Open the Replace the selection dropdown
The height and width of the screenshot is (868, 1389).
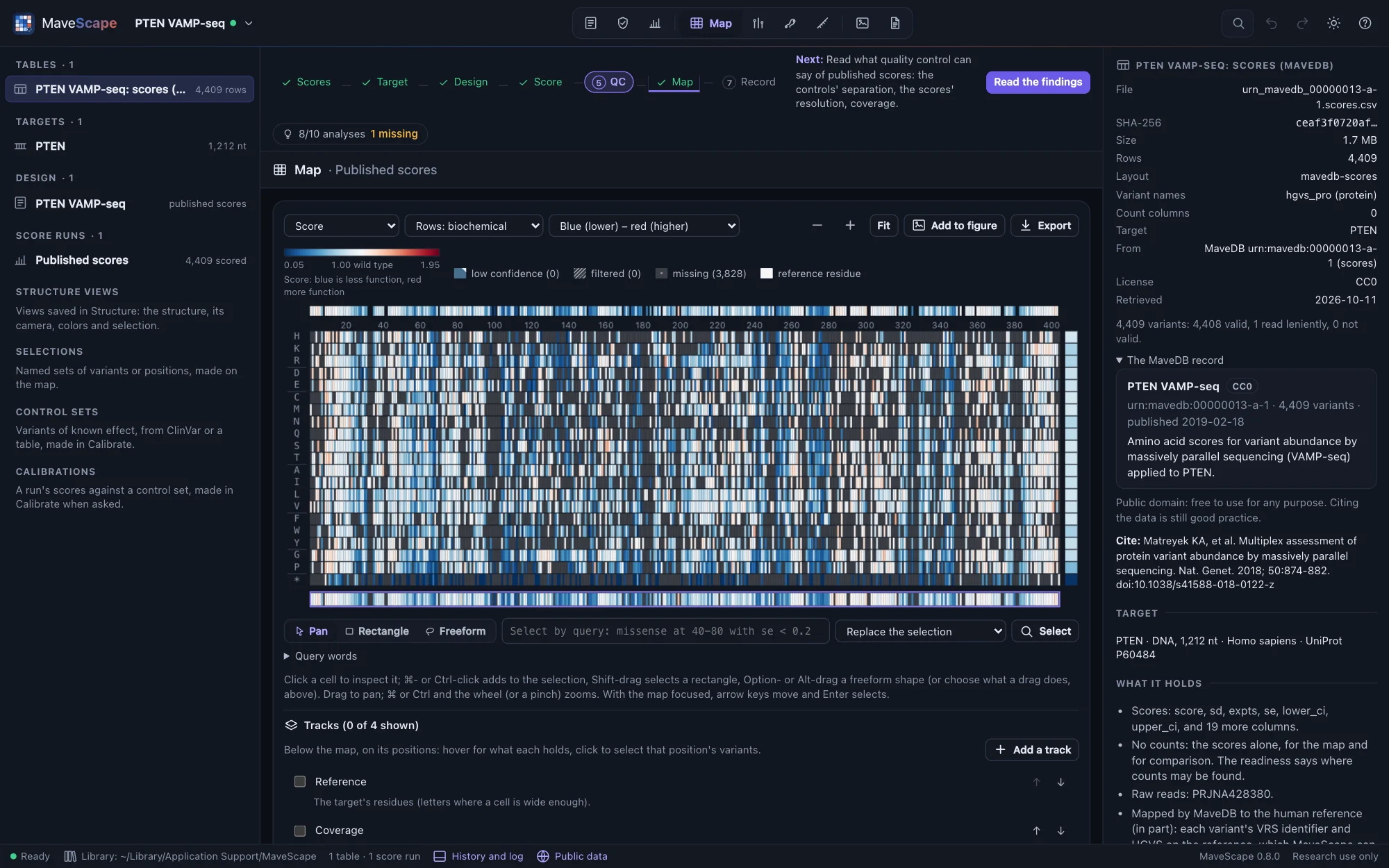(x=920, y=631)
